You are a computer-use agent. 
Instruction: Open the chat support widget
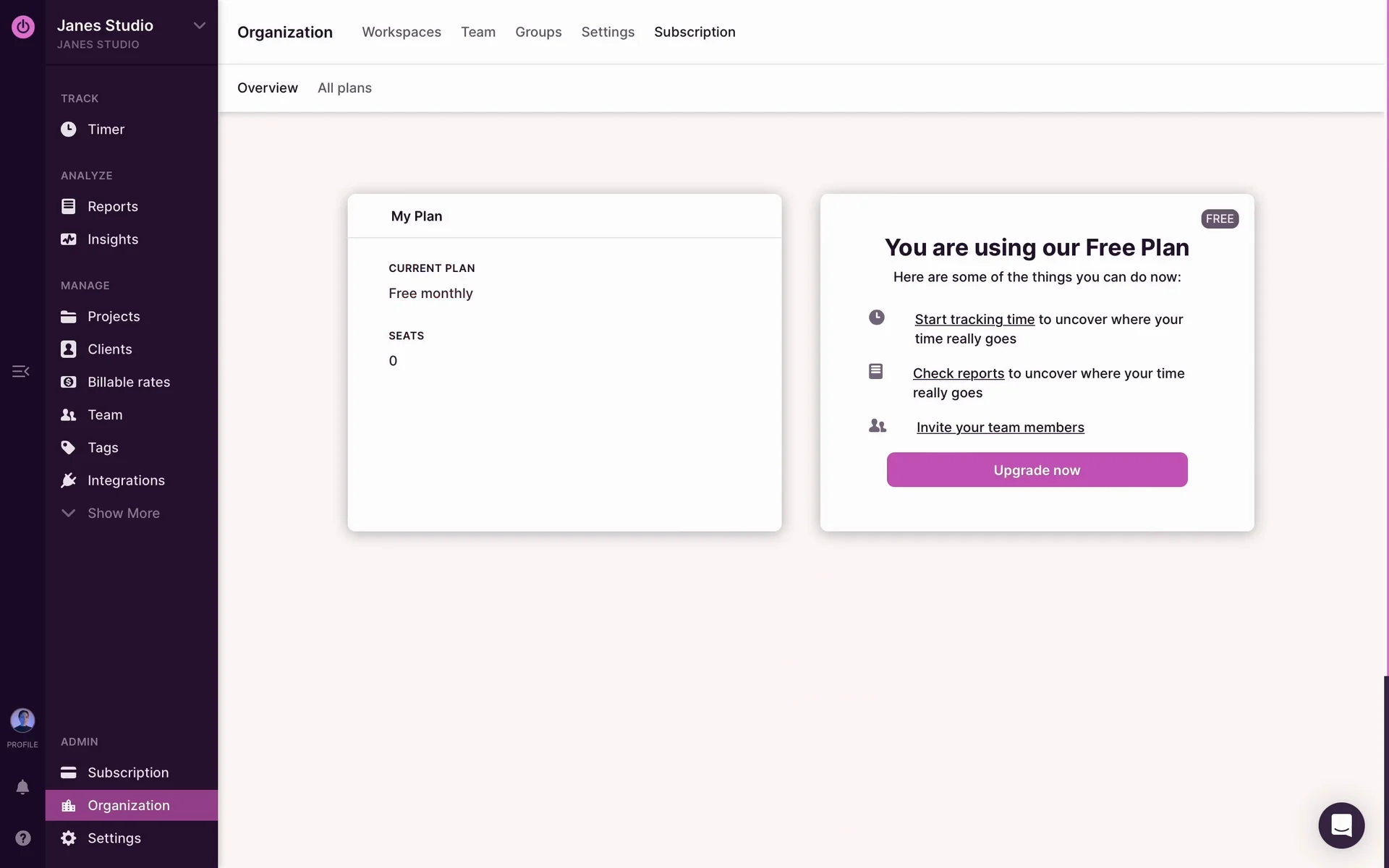coord(1341,825)
